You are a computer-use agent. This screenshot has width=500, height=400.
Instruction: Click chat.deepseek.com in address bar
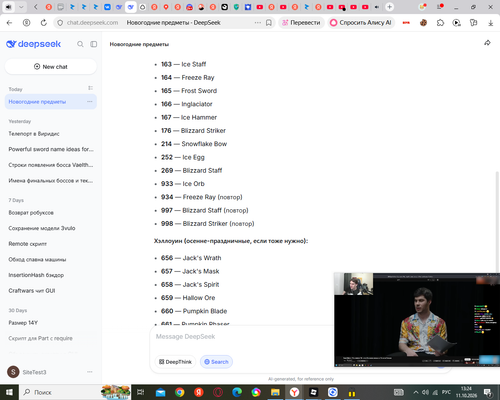point(92,23)
